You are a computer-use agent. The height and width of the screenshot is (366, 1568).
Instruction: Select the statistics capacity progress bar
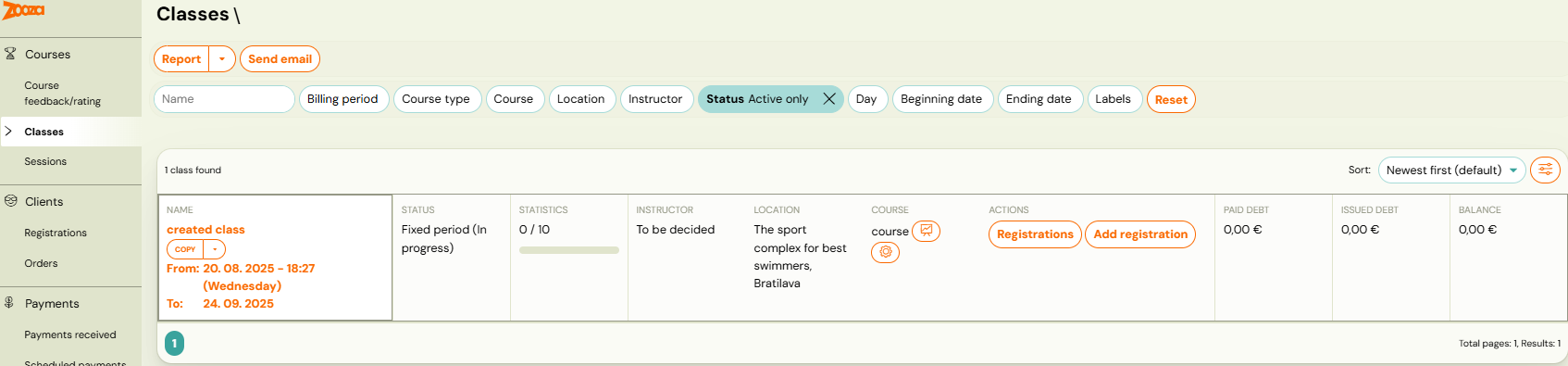tap(568, 250)
